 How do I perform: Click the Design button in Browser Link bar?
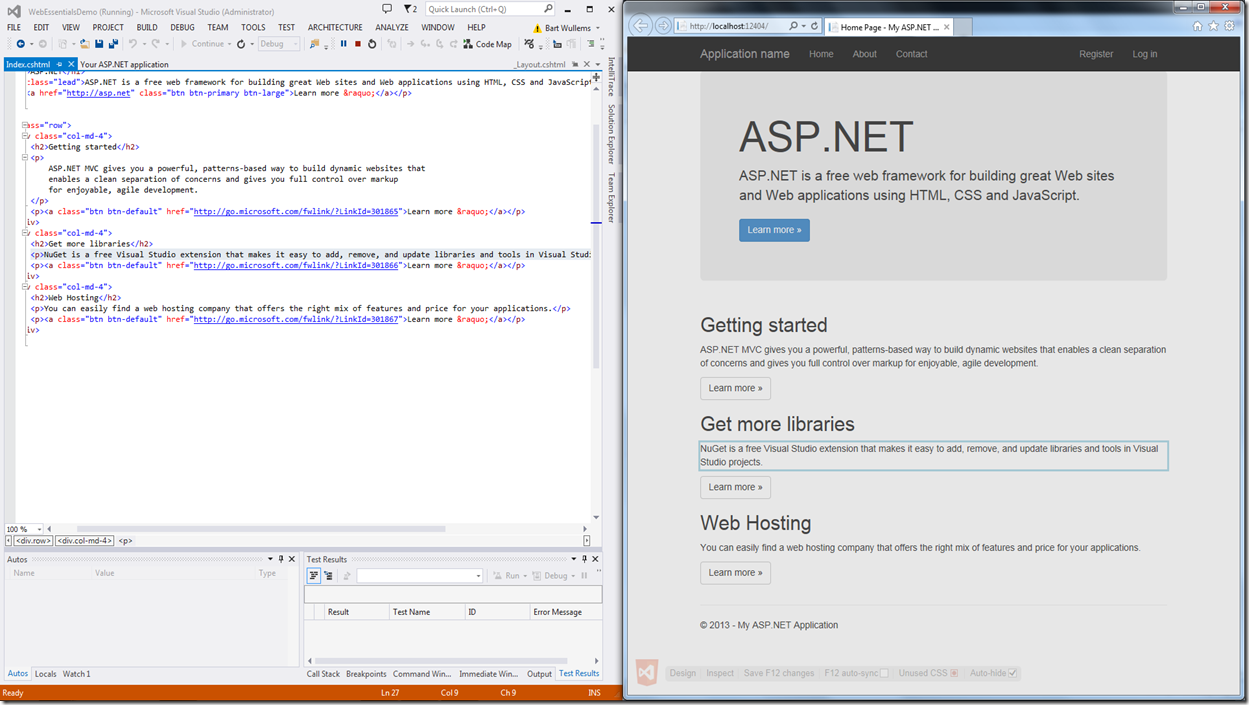pyautogui.click(x=683, y=673)
